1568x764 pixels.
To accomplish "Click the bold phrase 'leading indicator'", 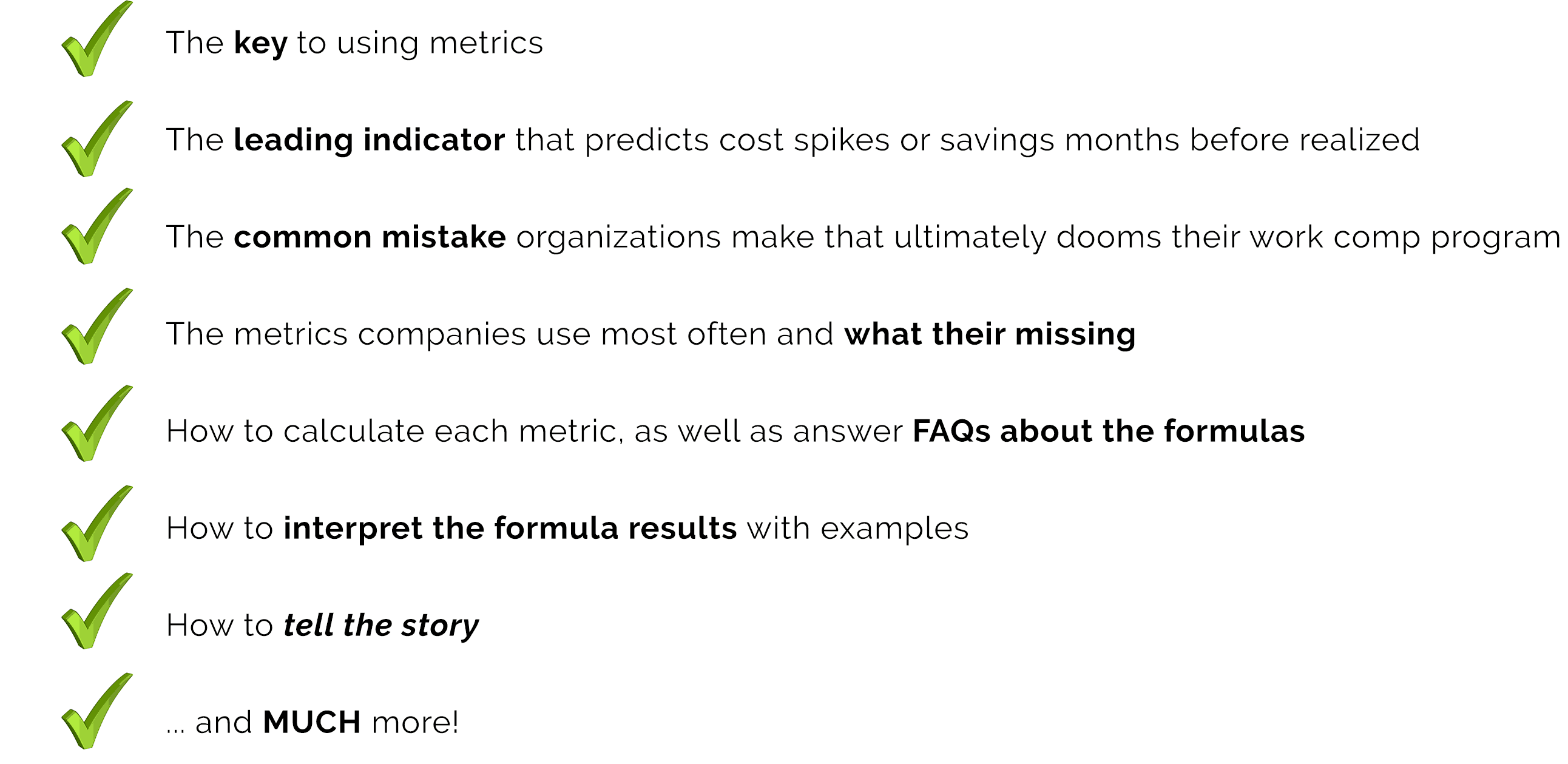I will (369, 140).
